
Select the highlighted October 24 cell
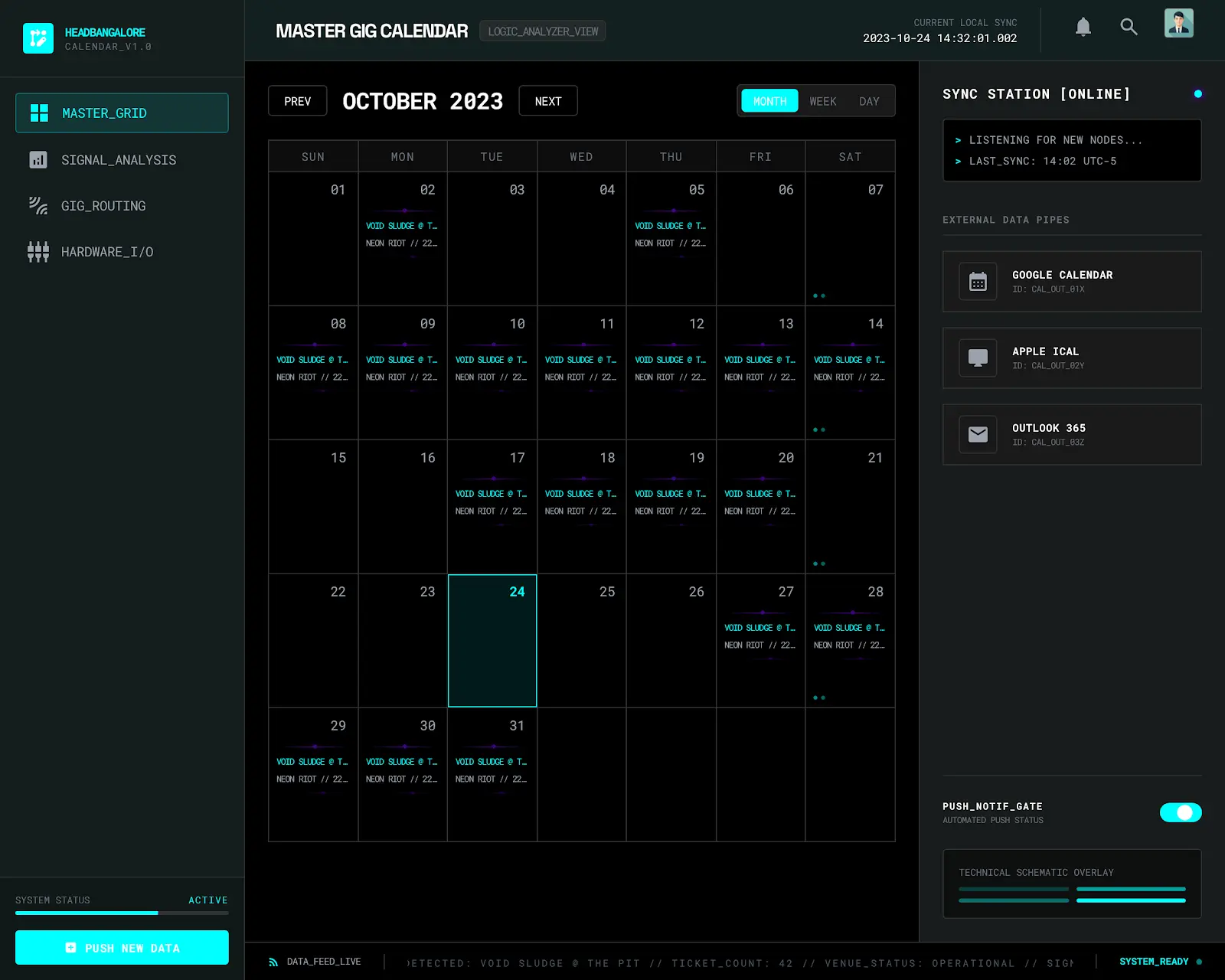pyautogui.click(x=492, y=641)
